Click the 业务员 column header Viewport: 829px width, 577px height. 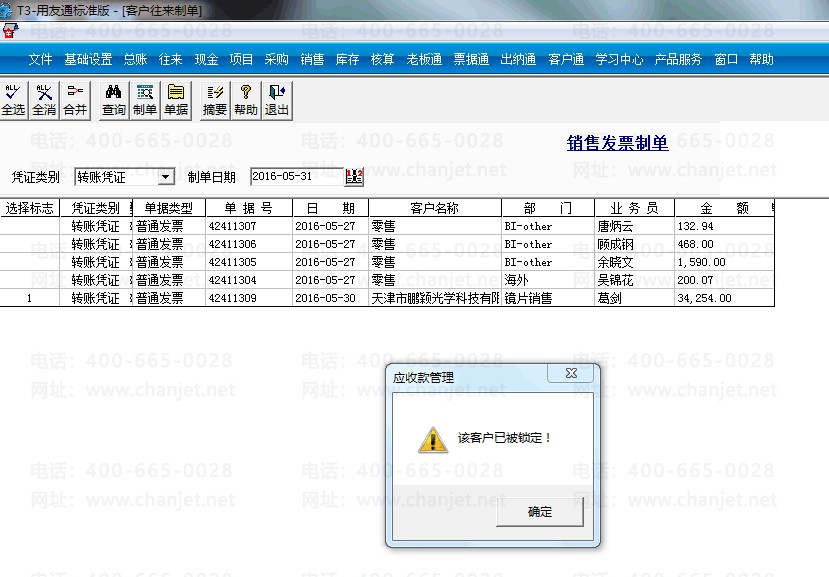click(x=634, y=208)
